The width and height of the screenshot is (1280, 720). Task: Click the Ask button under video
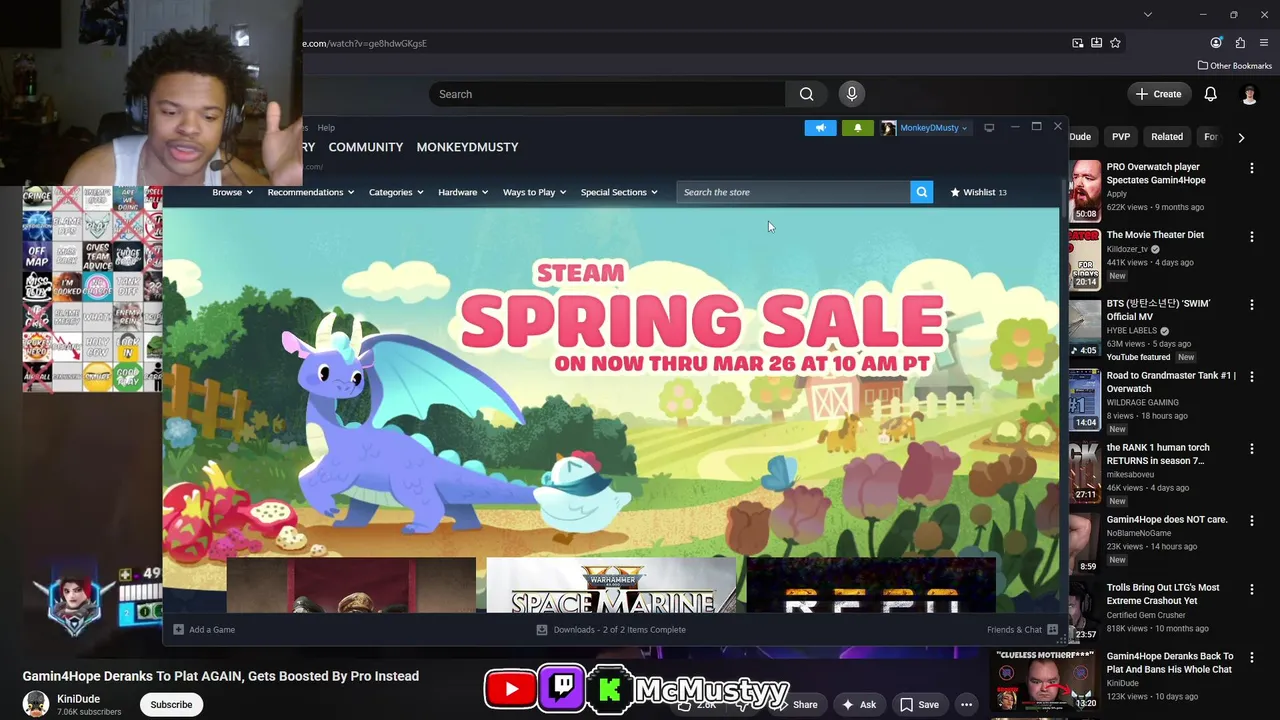pos(858,705)
